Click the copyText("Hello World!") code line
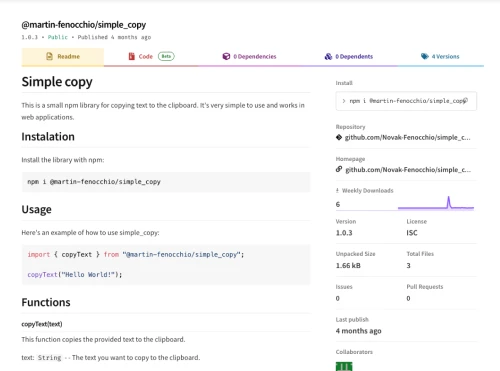This screenshot has height=371, width=500. pos(75,275)
